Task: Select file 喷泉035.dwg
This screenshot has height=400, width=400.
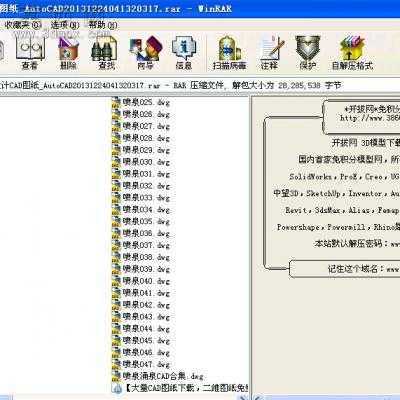Action: click(x=141, y=221)
